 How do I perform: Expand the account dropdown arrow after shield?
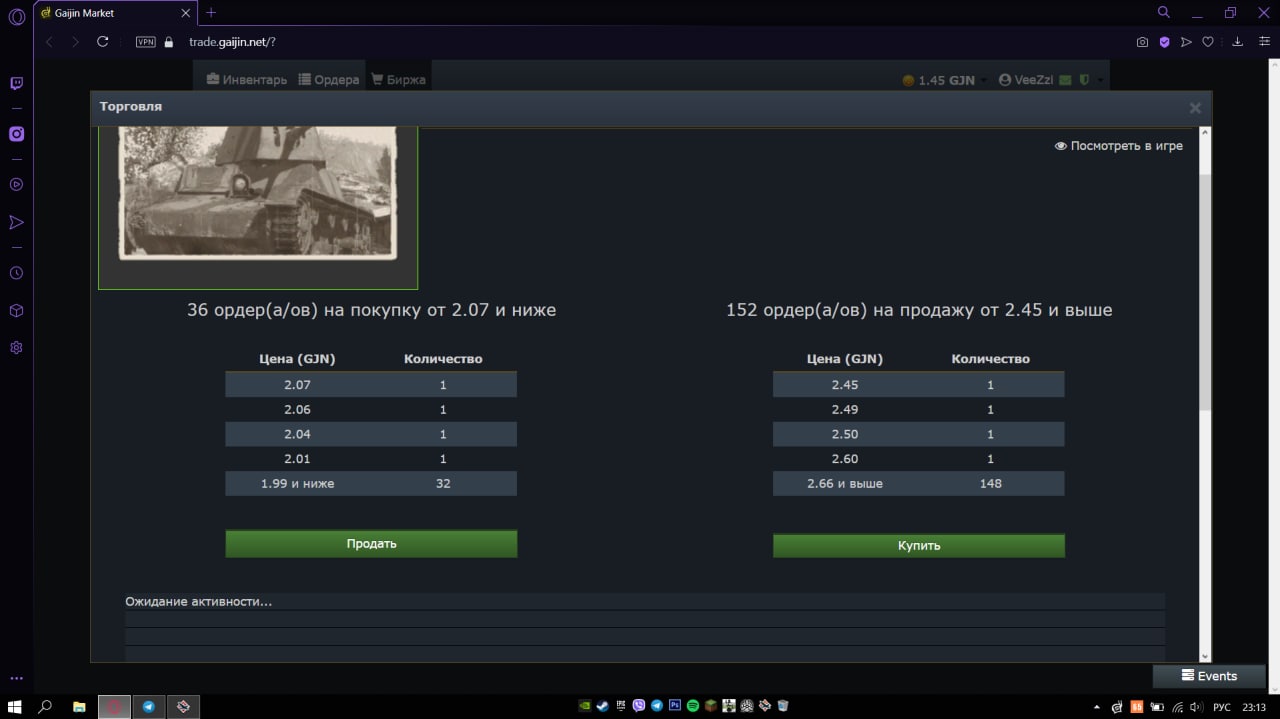coord(1100,81)
